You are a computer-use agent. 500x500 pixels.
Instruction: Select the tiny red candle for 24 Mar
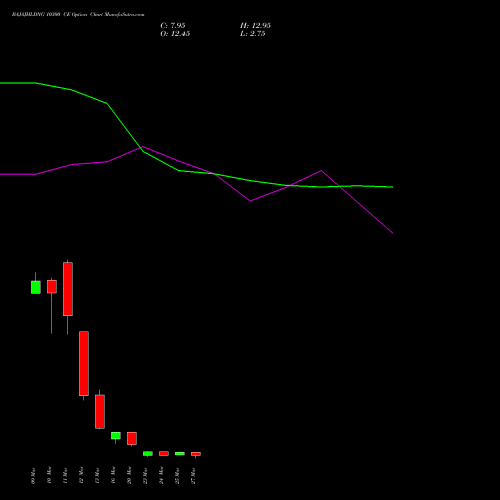tap(164, 453)
